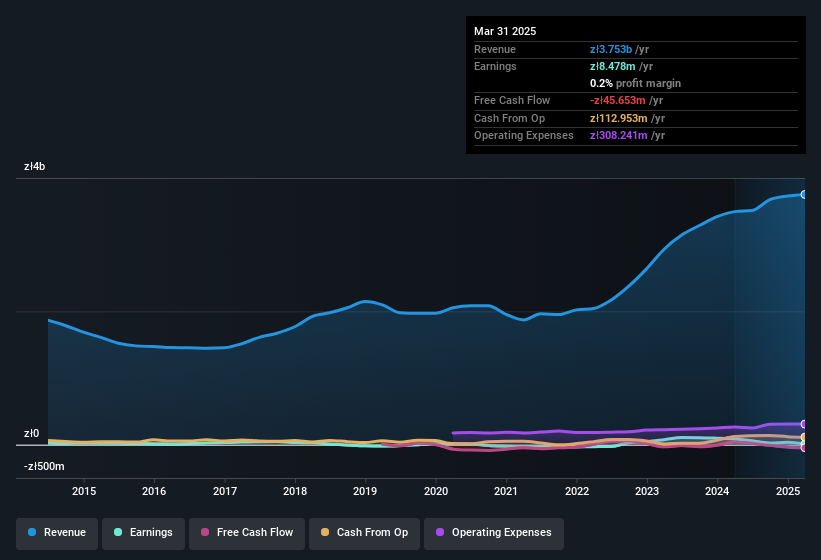Click the zł0 y-axis label

pos(31,433)
